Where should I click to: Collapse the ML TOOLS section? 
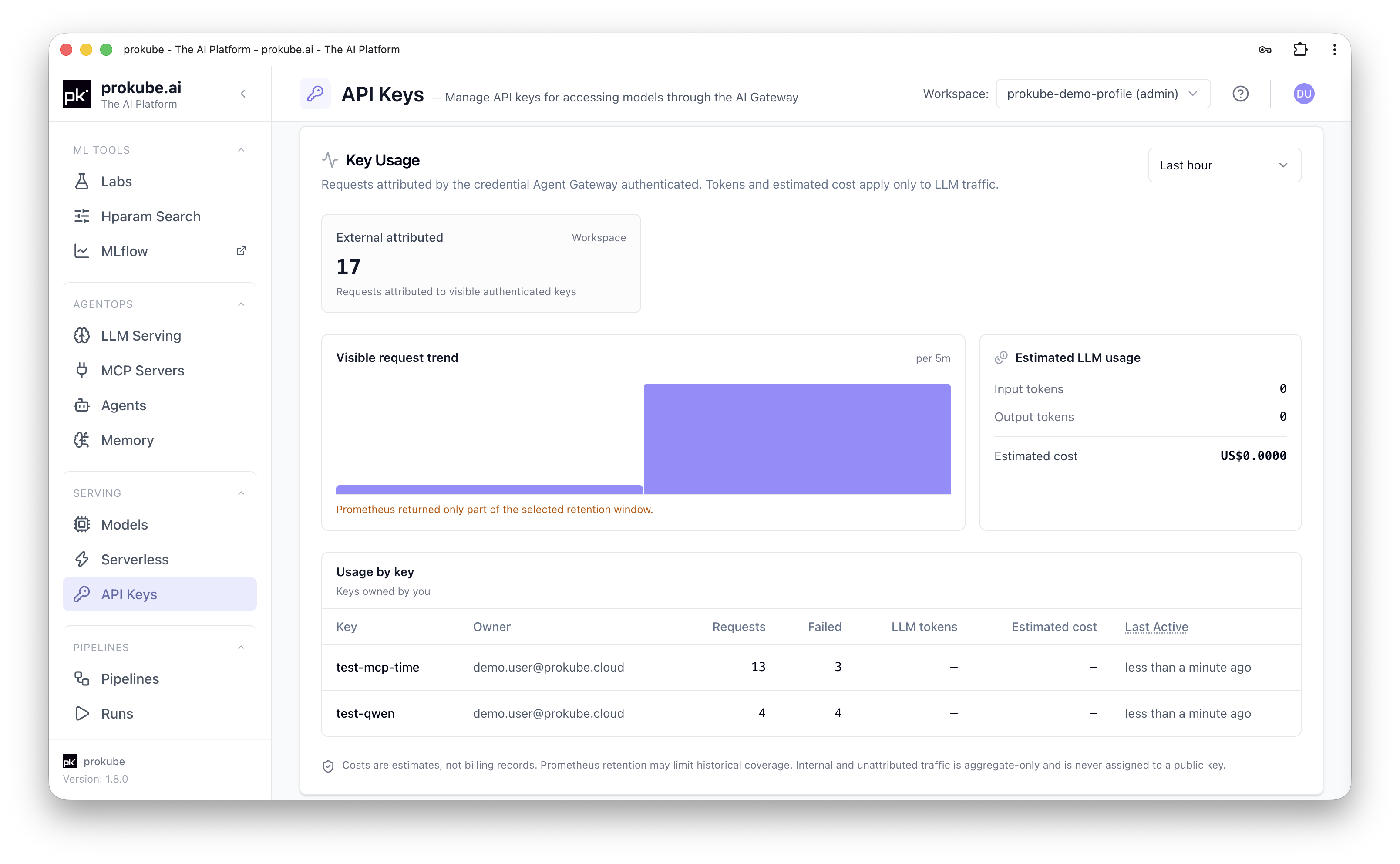coord(241,150)
